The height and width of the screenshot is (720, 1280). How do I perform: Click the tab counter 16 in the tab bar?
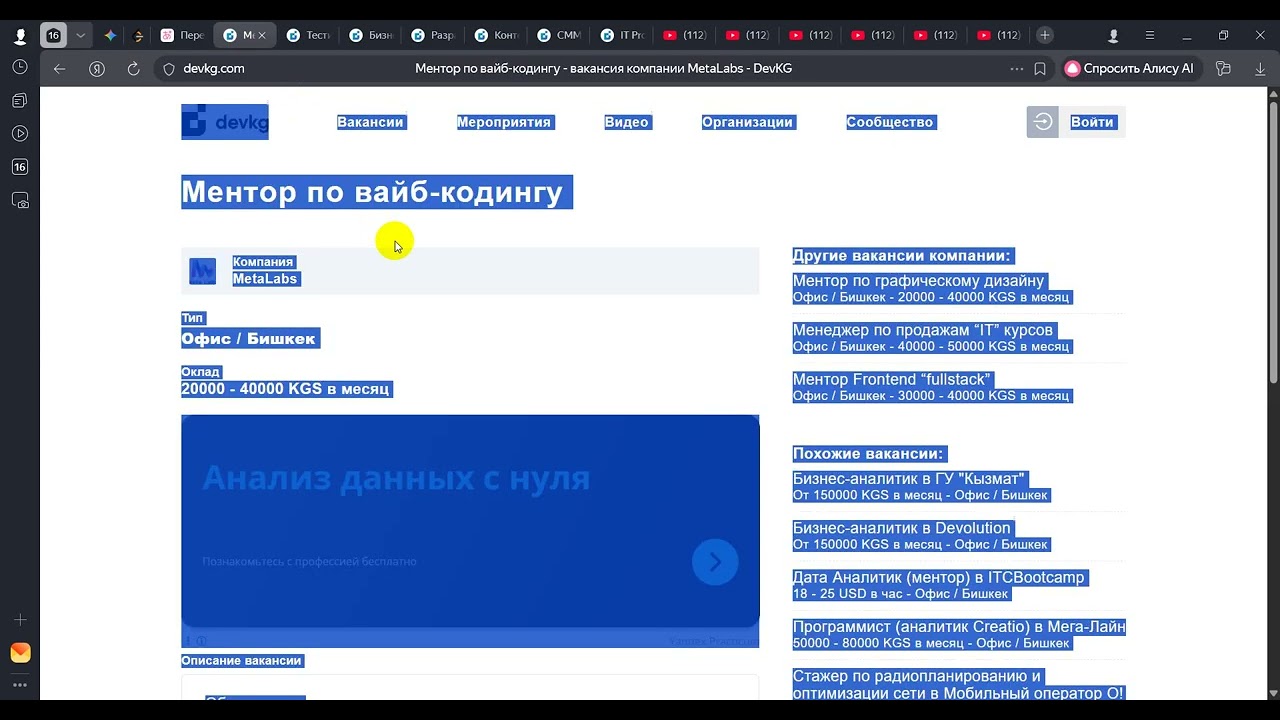[x=54, y=35]
